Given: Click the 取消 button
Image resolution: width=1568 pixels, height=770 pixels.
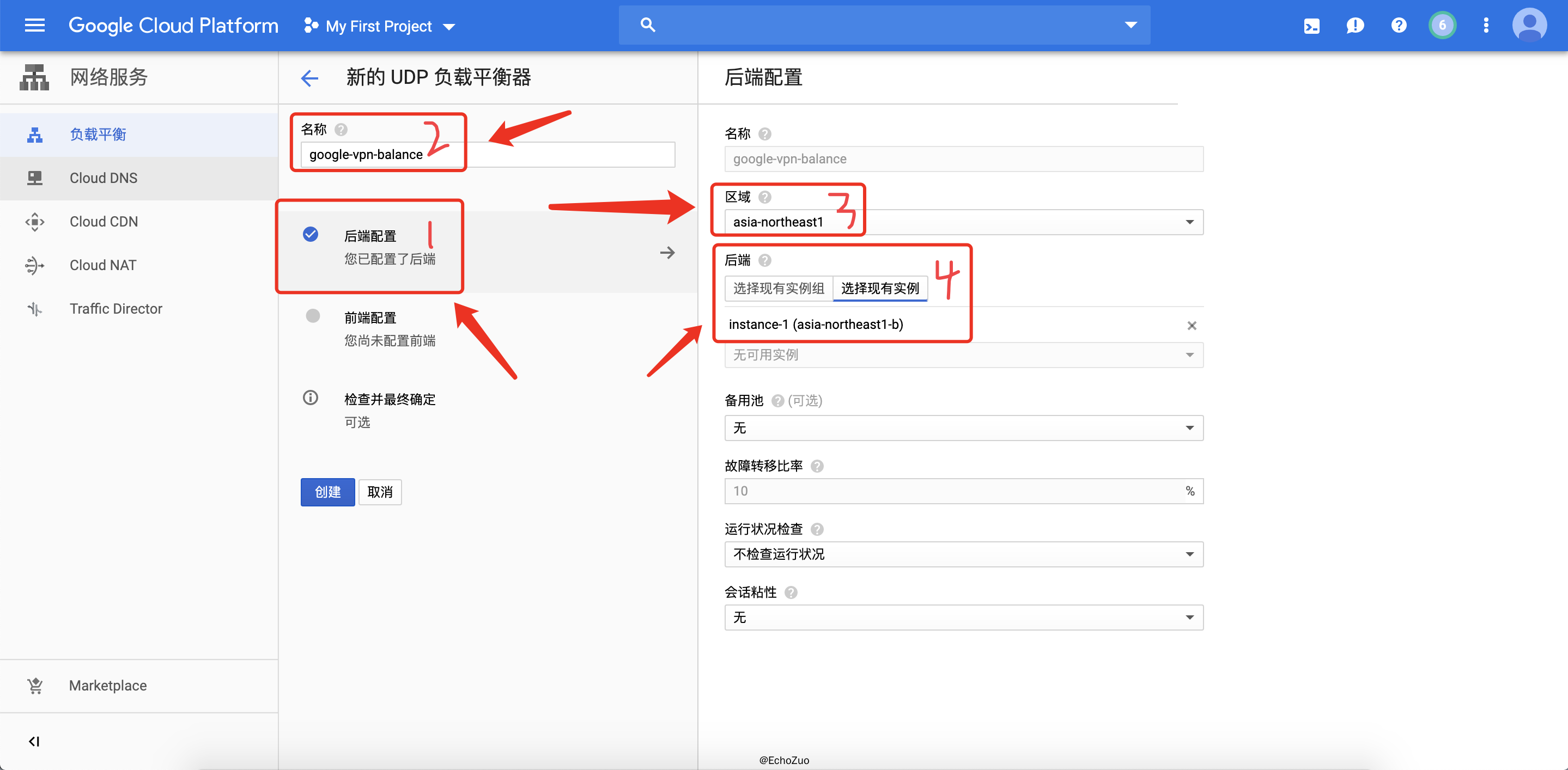Looking at the screenshot, I should pyautogui.click(x=380, y=492).
